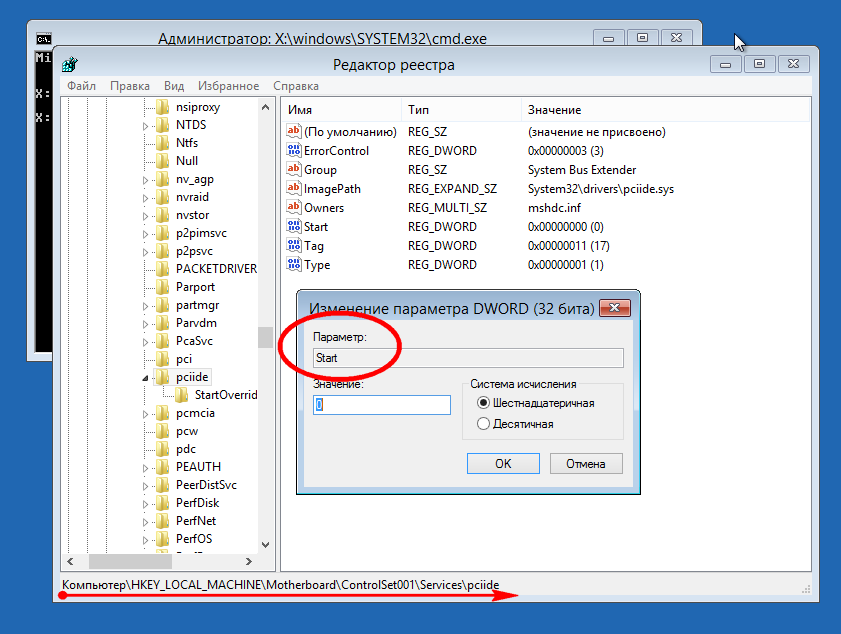Image resolution: width=841 pixels, height=634 pixels.
Task: Close the DWORD edit dialog
Action: (615, 308)
